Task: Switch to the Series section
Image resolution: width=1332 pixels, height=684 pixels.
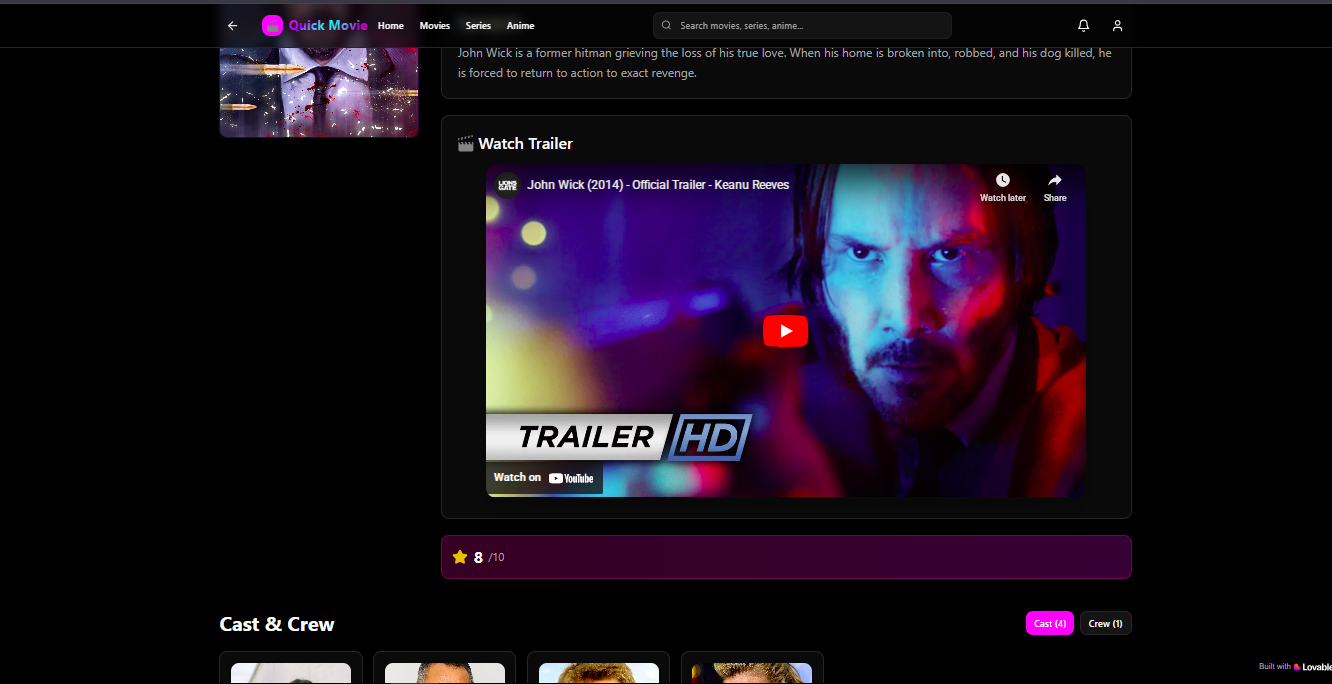Action: click(x=478, y=25)
